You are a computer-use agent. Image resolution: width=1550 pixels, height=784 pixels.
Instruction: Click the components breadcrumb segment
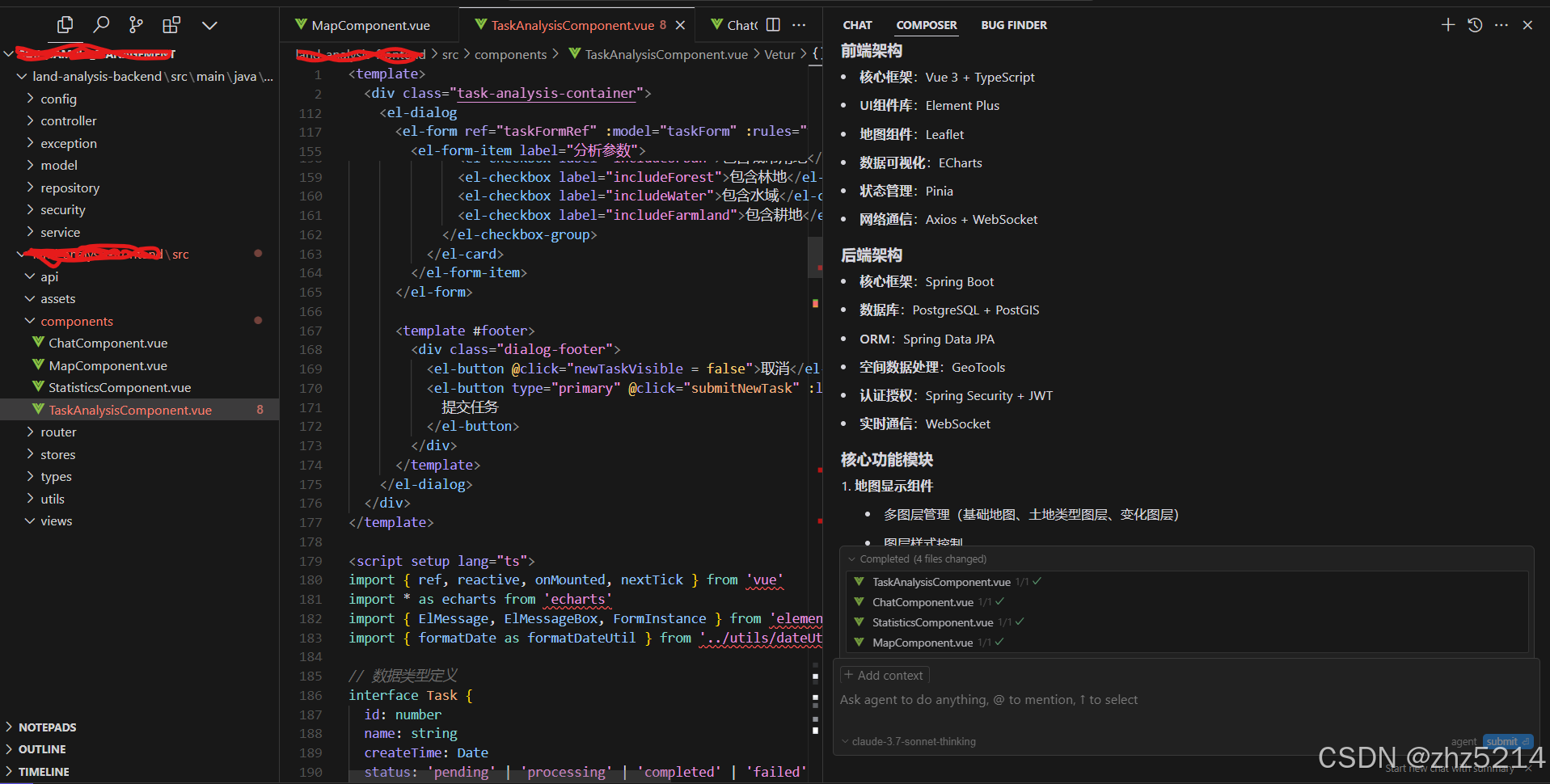click(x=510, y=54)
